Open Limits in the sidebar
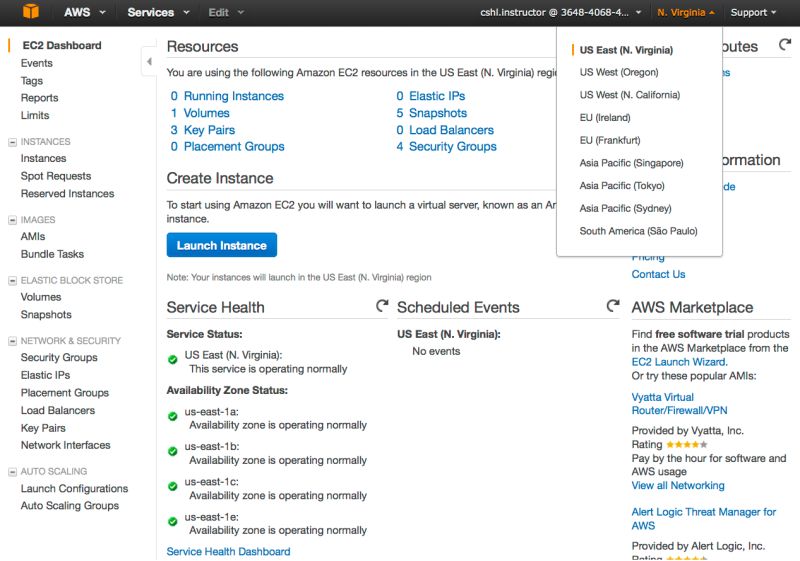This screenshot has width=800, height=561. [35, 115]
